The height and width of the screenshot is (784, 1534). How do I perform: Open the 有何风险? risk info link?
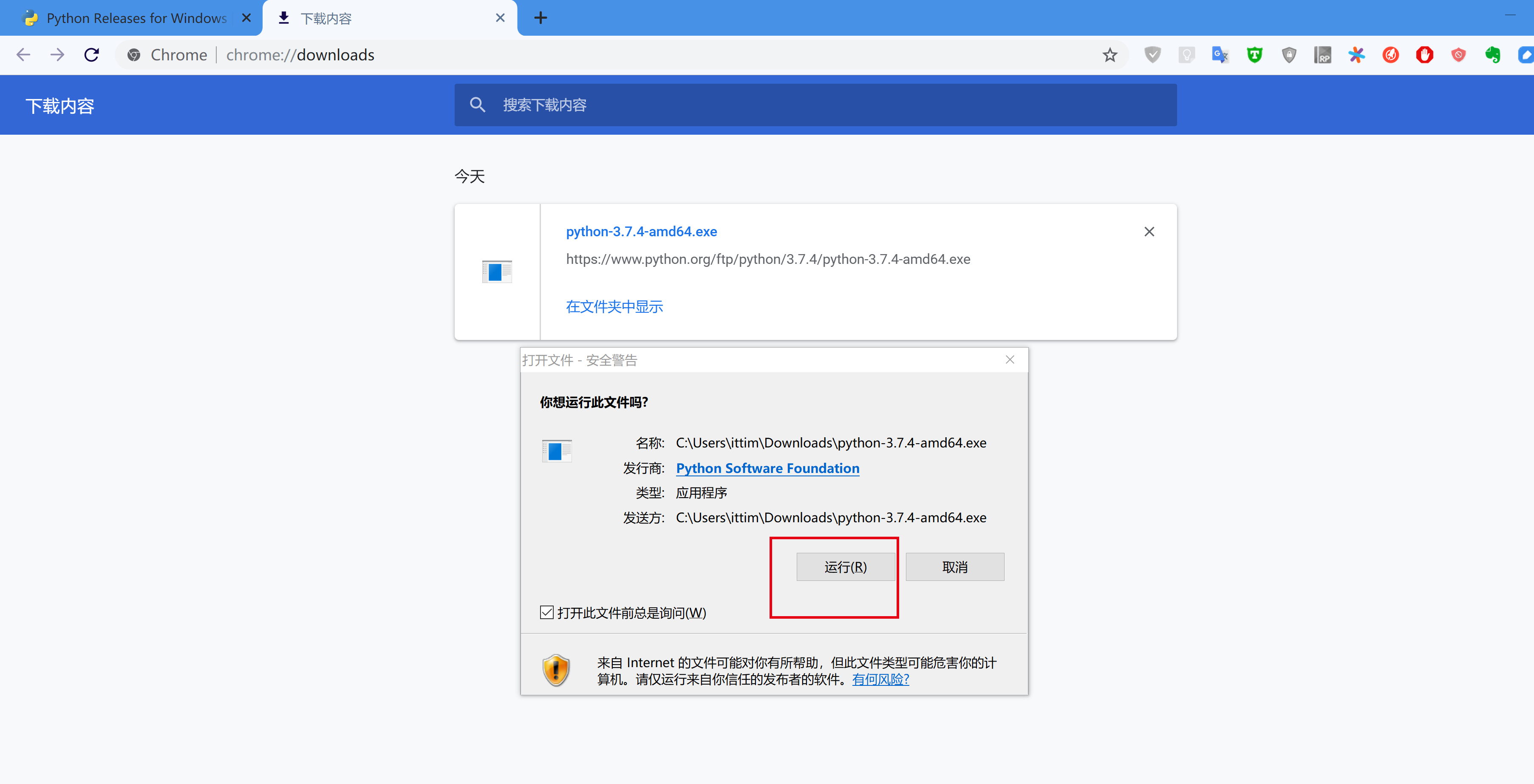point(881,679)
